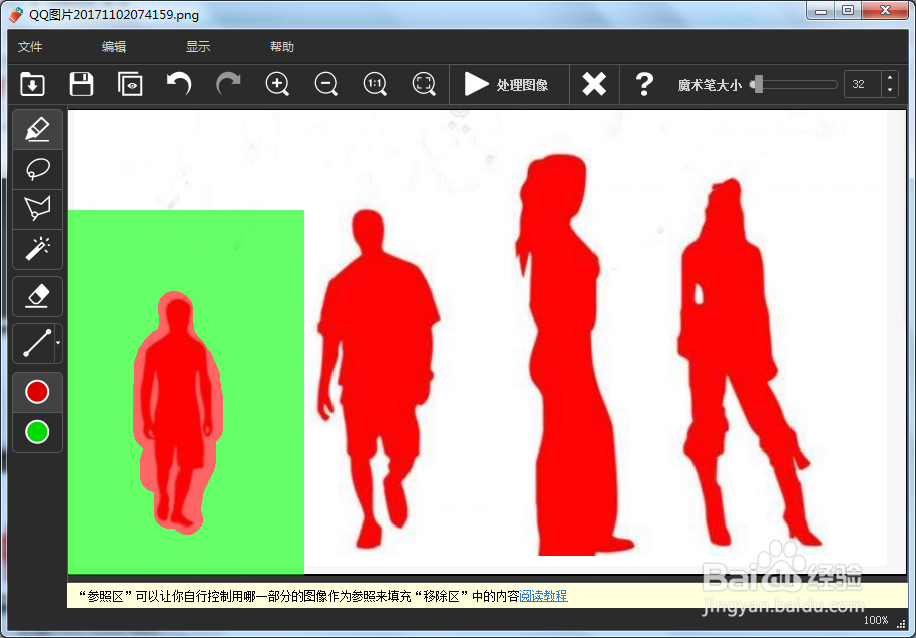Viewport: 916px width, 638px height.
Task: Show original image preview icon
Action: coord(130,84)
